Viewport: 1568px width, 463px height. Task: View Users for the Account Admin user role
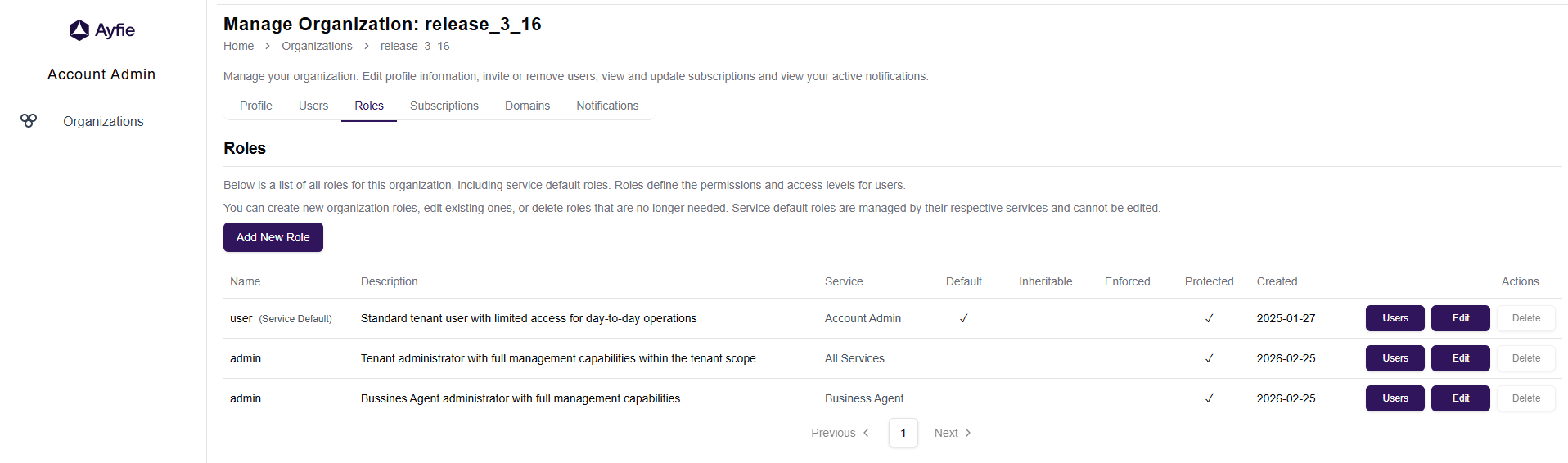pos(1395,318)
